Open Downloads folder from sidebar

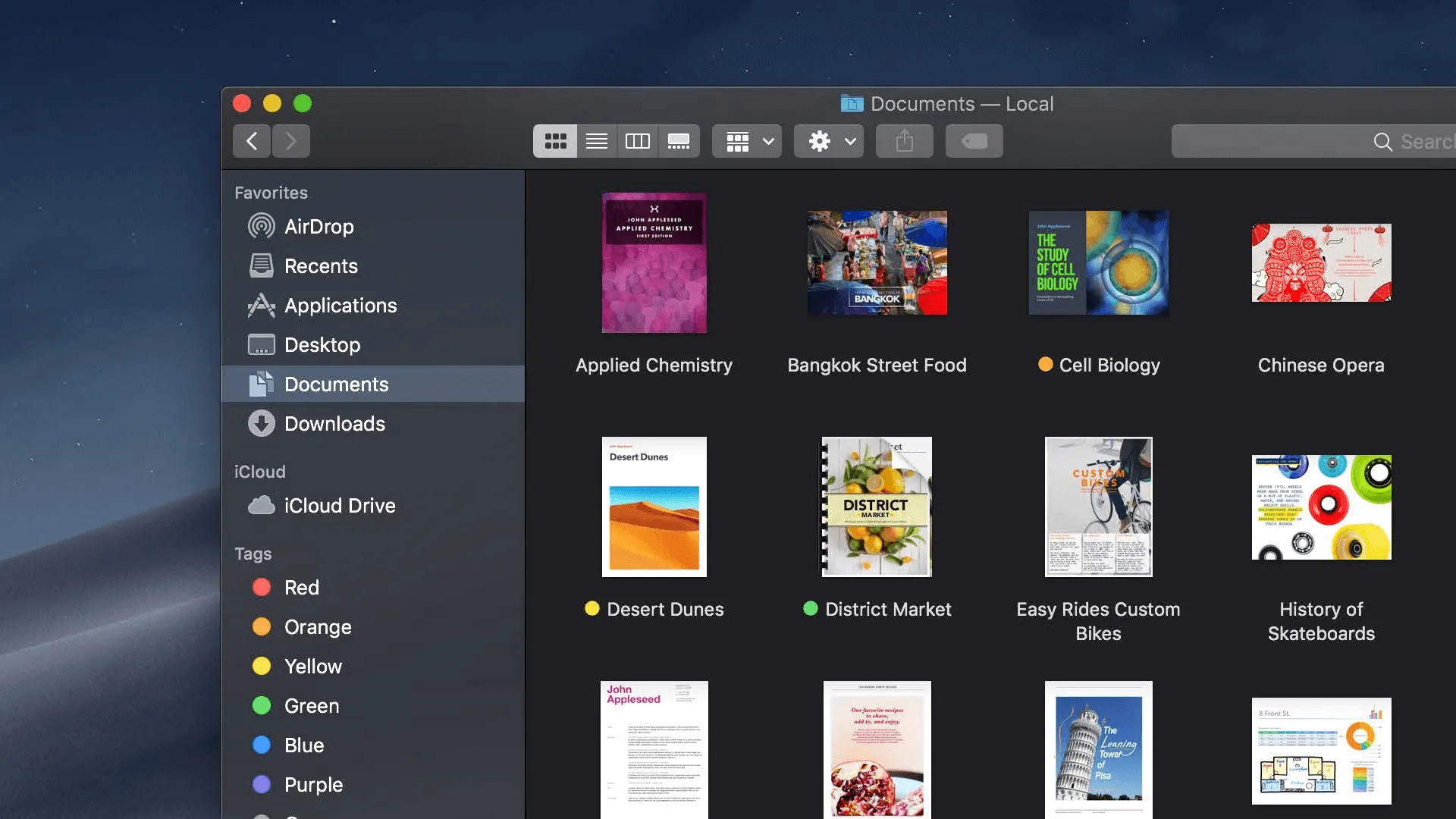coord(334,424)
